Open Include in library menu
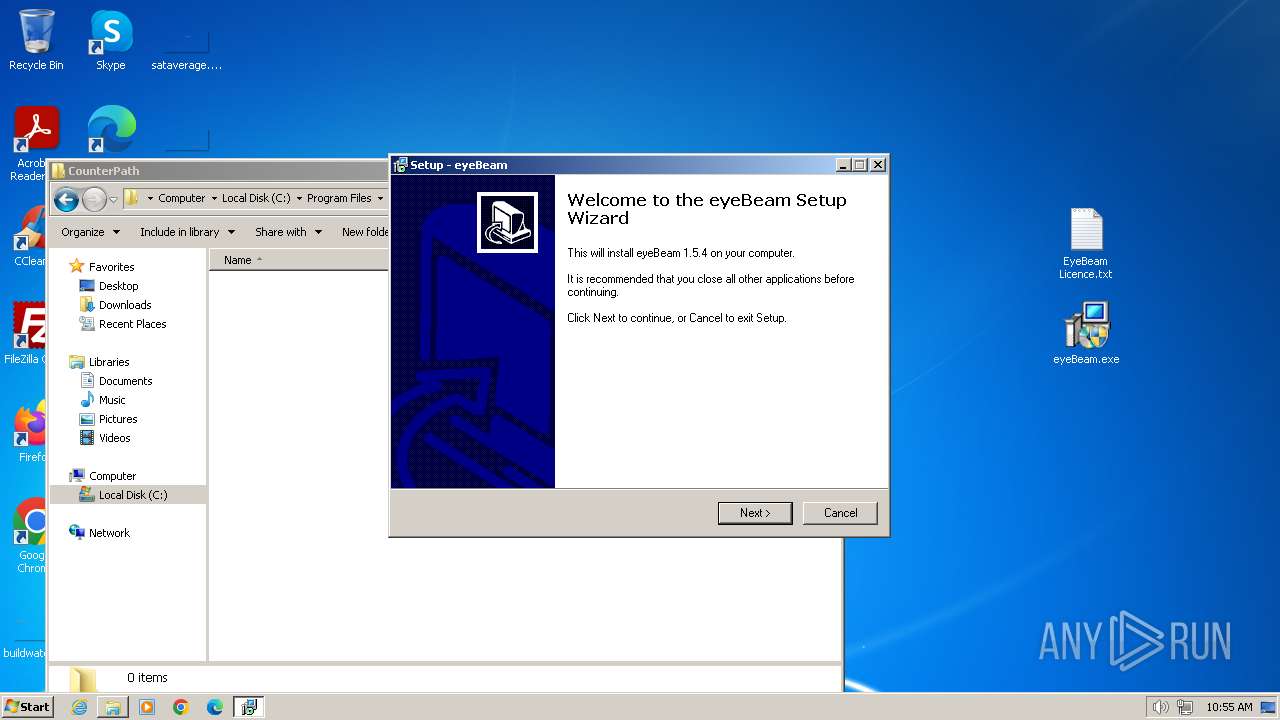The height and width of the screenshot is (720, 1280). click(x=187, y=232)
